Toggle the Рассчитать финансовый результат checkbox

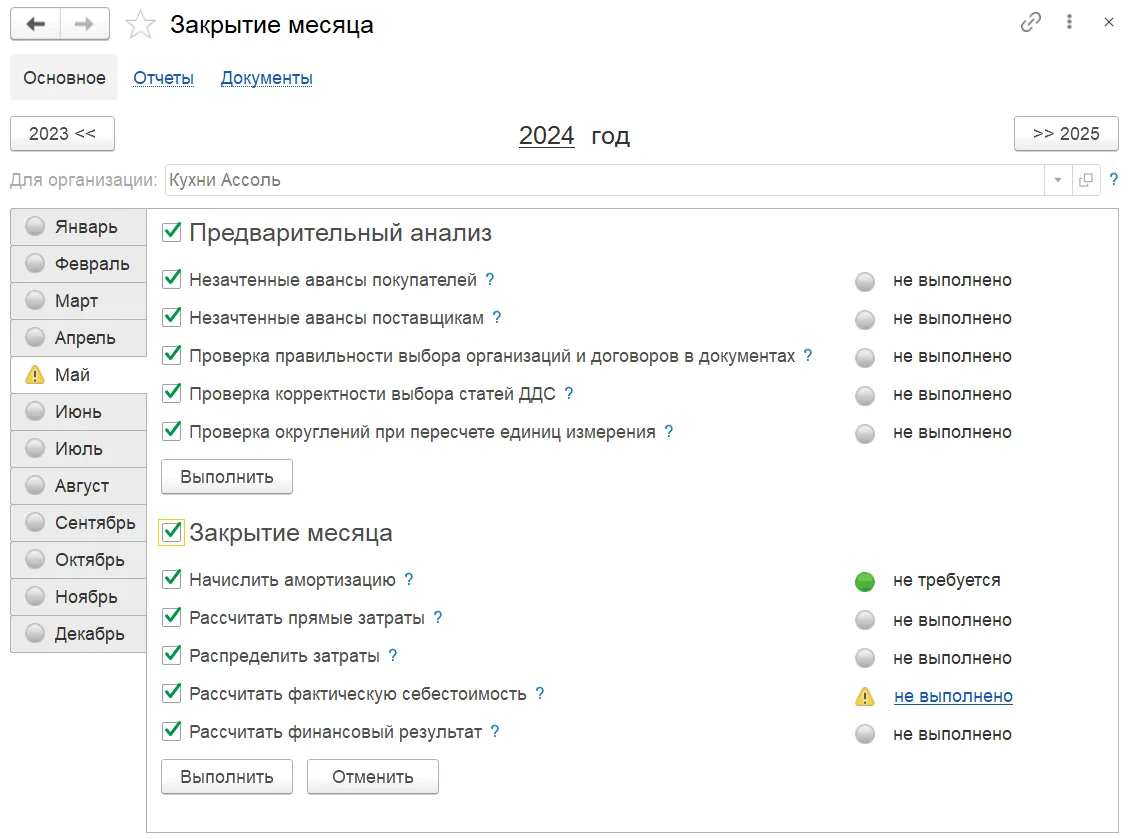point(172,731)
